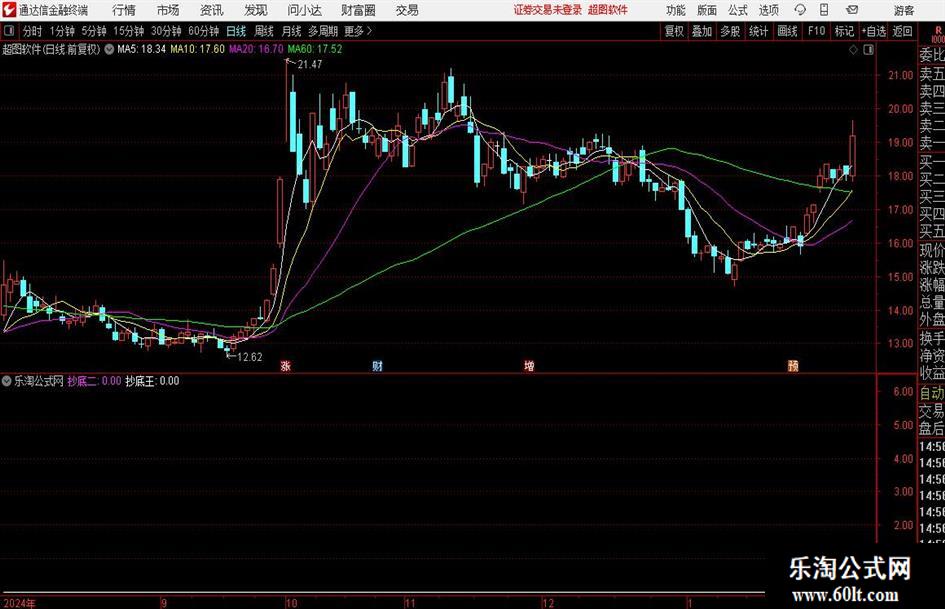Open the 多周期 multi-period view
Screen dimensions: 945x609
[x=323, y=31]
